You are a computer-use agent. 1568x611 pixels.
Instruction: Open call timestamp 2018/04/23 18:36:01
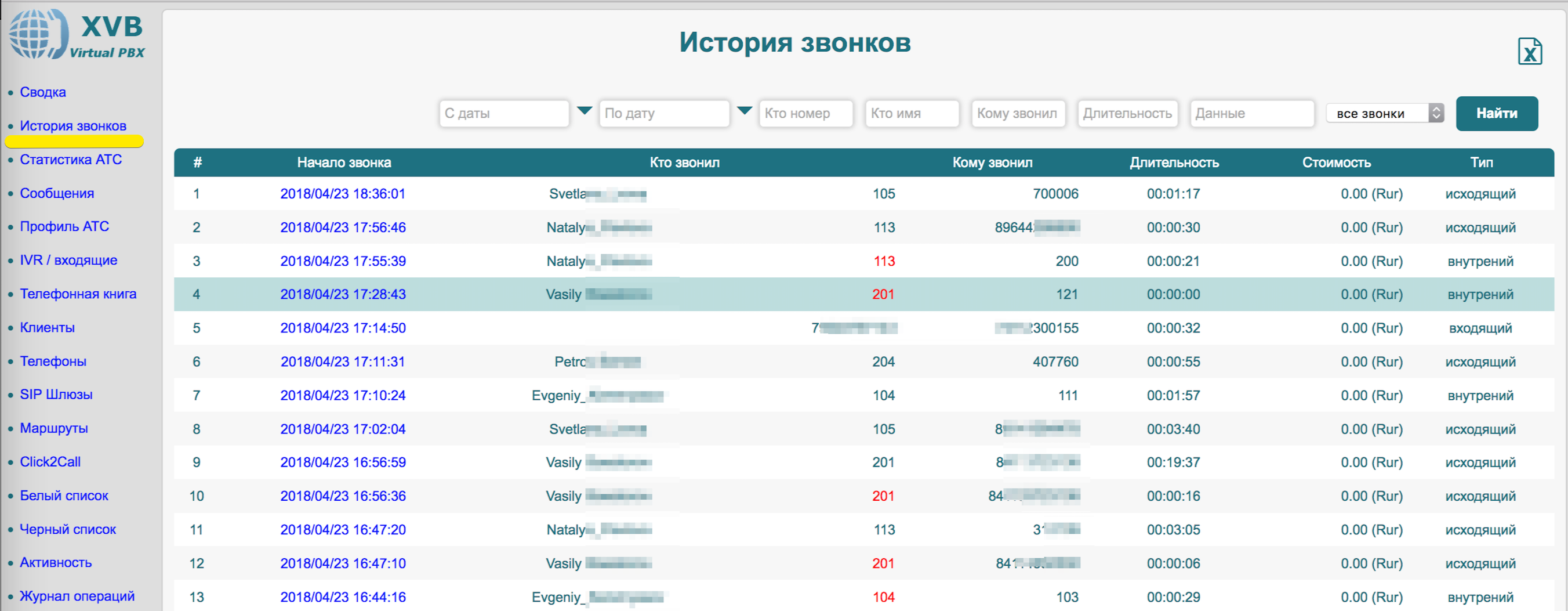click(x=343, y=194)
